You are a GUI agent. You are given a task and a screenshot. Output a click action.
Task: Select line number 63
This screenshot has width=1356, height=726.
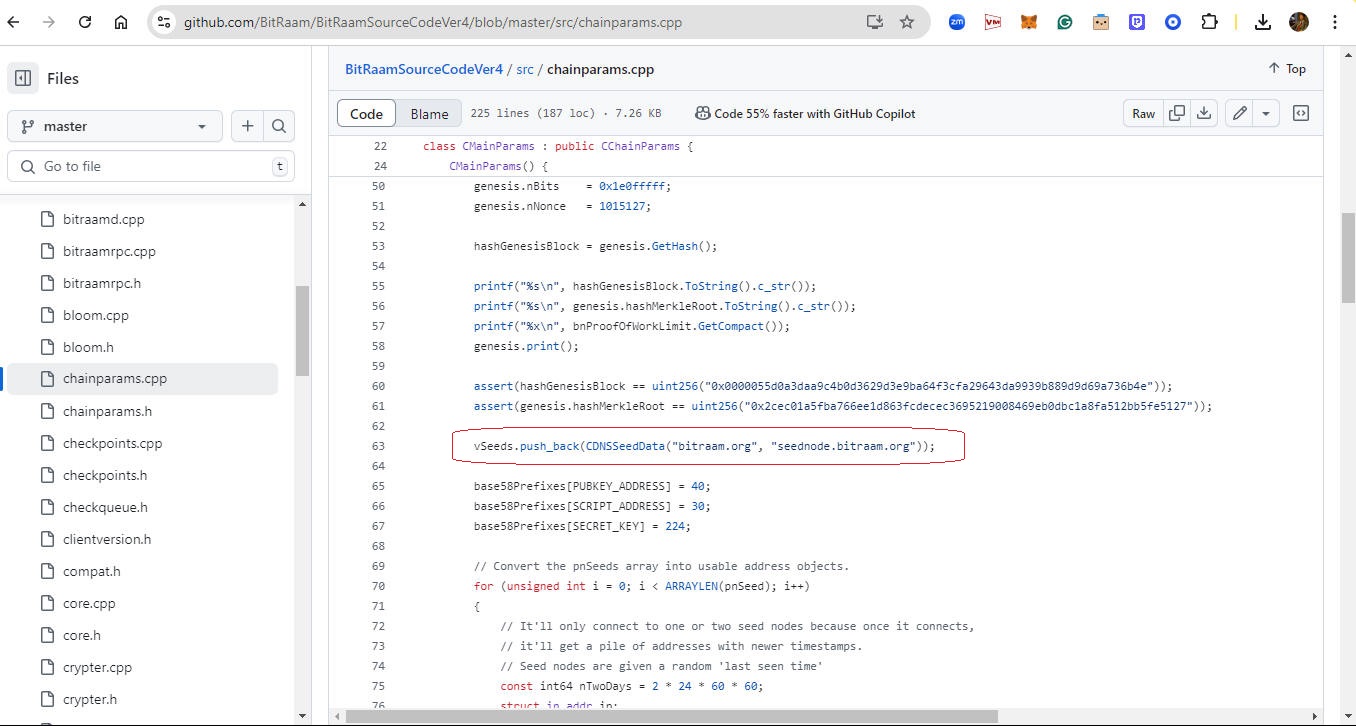[378, 446]
